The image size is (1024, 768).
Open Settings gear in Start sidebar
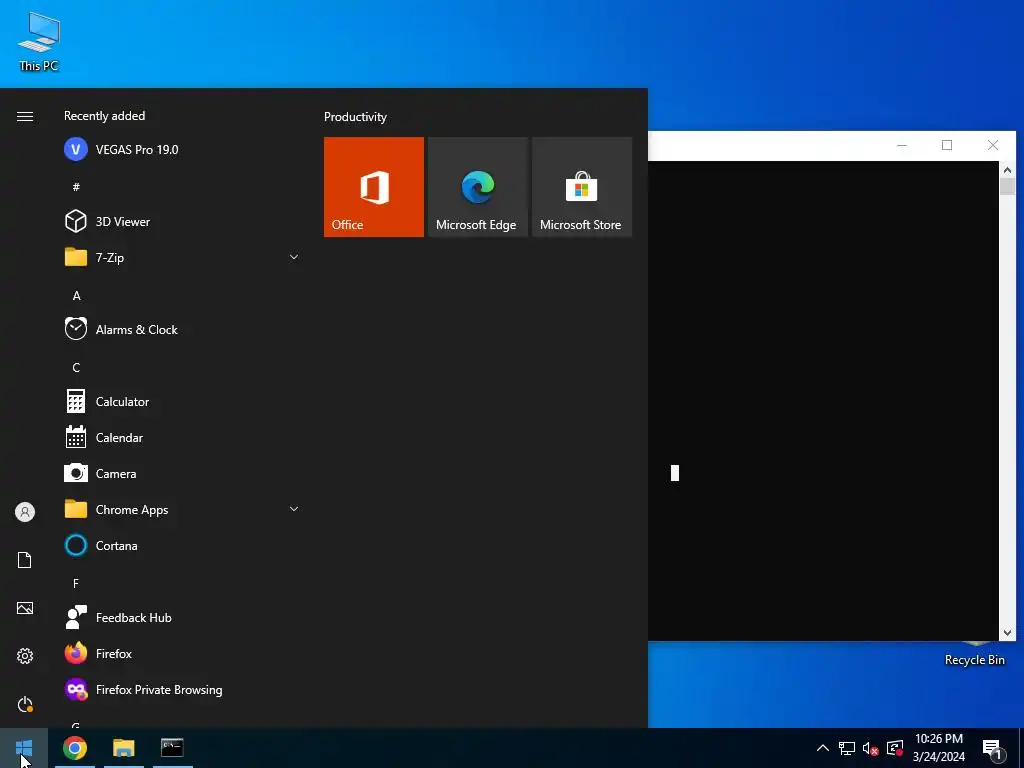coord(25,656)
